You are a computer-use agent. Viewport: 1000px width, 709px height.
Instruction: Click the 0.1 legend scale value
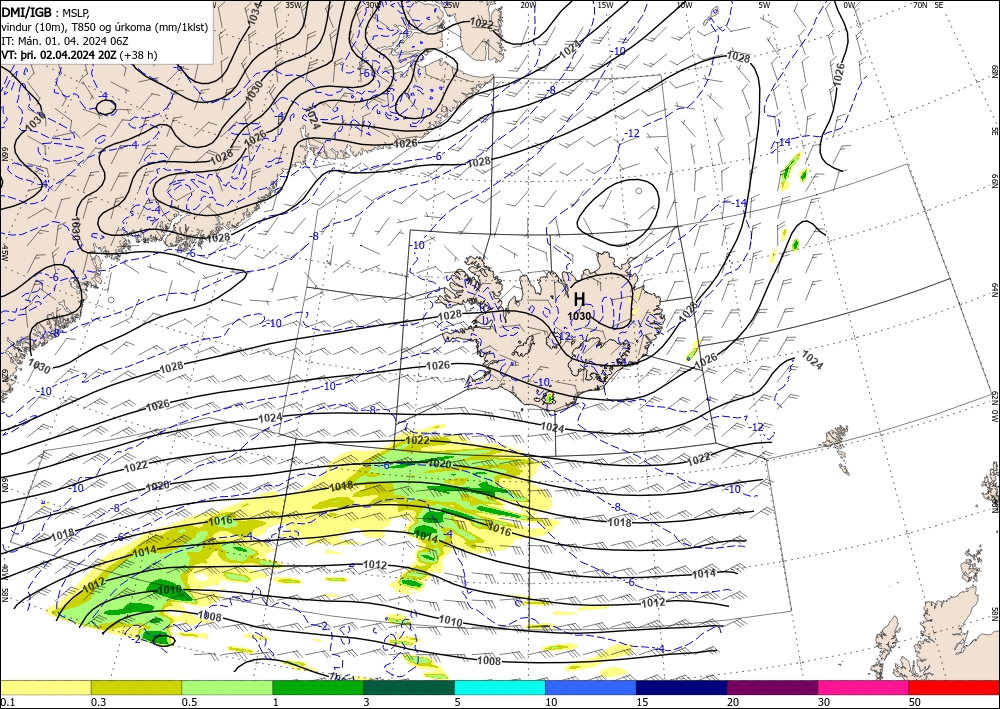(x=6, y=702)
